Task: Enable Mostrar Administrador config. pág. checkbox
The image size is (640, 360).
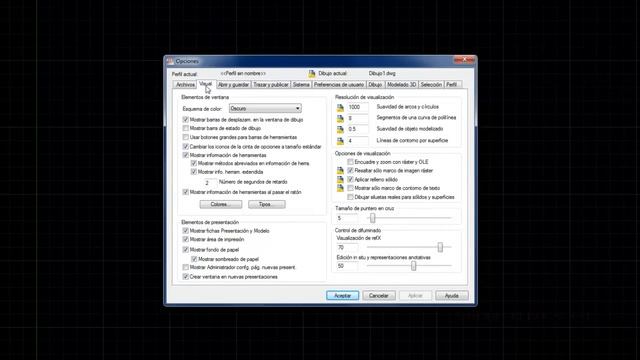Action: (186, 267)
